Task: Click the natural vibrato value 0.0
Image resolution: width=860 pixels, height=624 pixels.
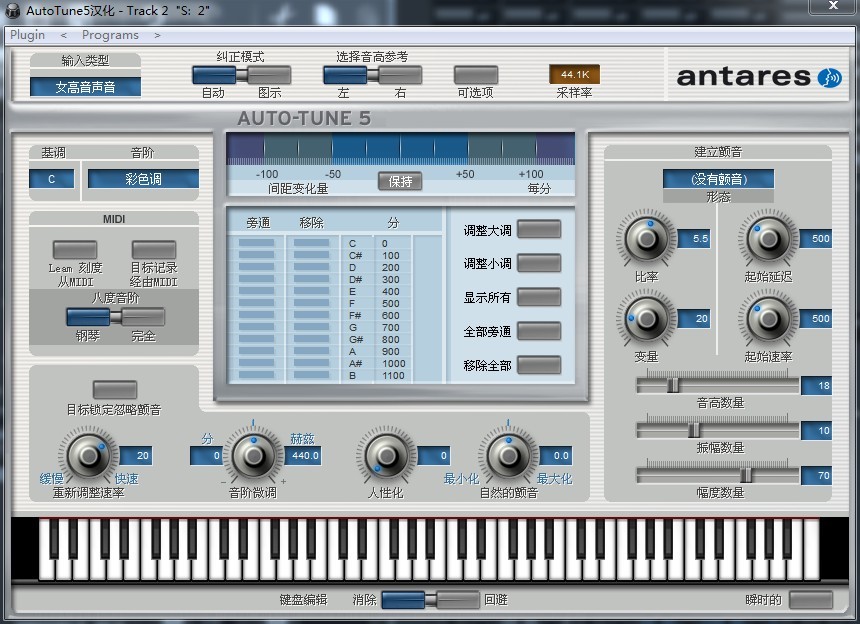Action: 556,456
